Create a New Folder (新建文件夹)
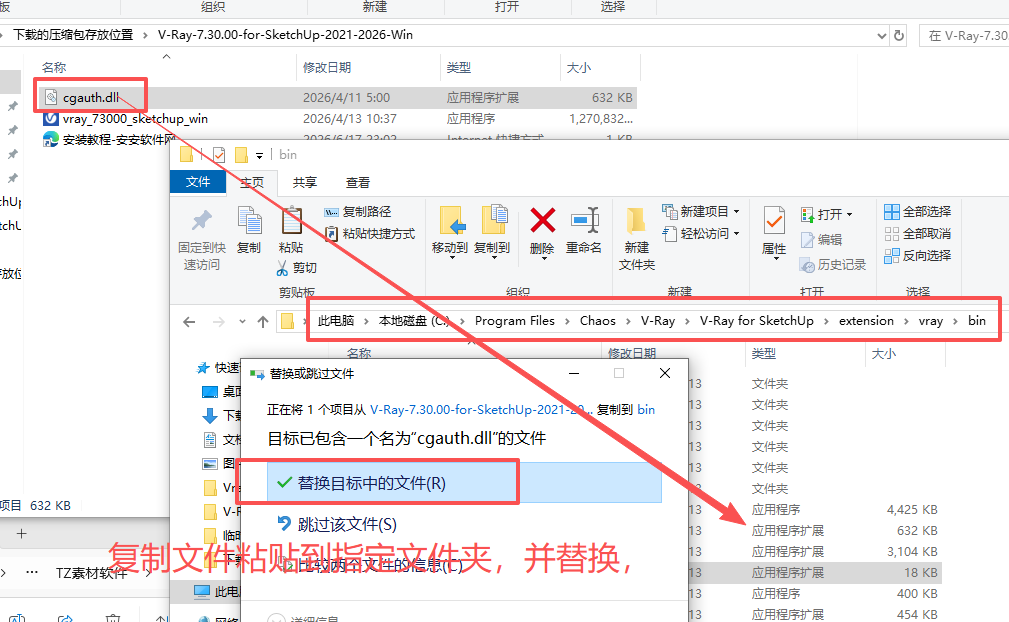The width and height of the screenshot is (1009, 622). pyautogui.click(x=636, y=238)
